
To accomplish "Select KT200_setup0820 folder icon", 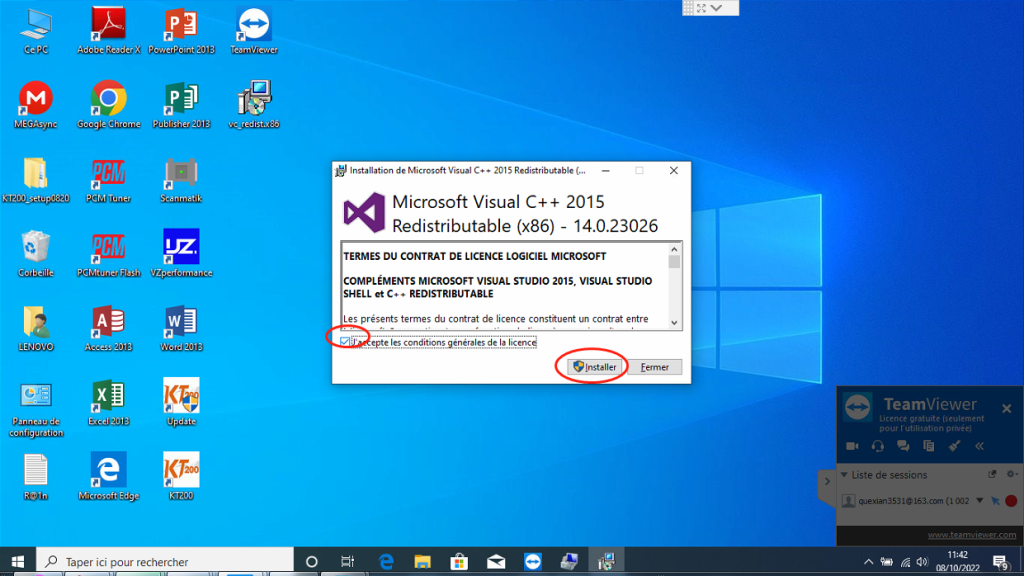I will pos(36,180).
